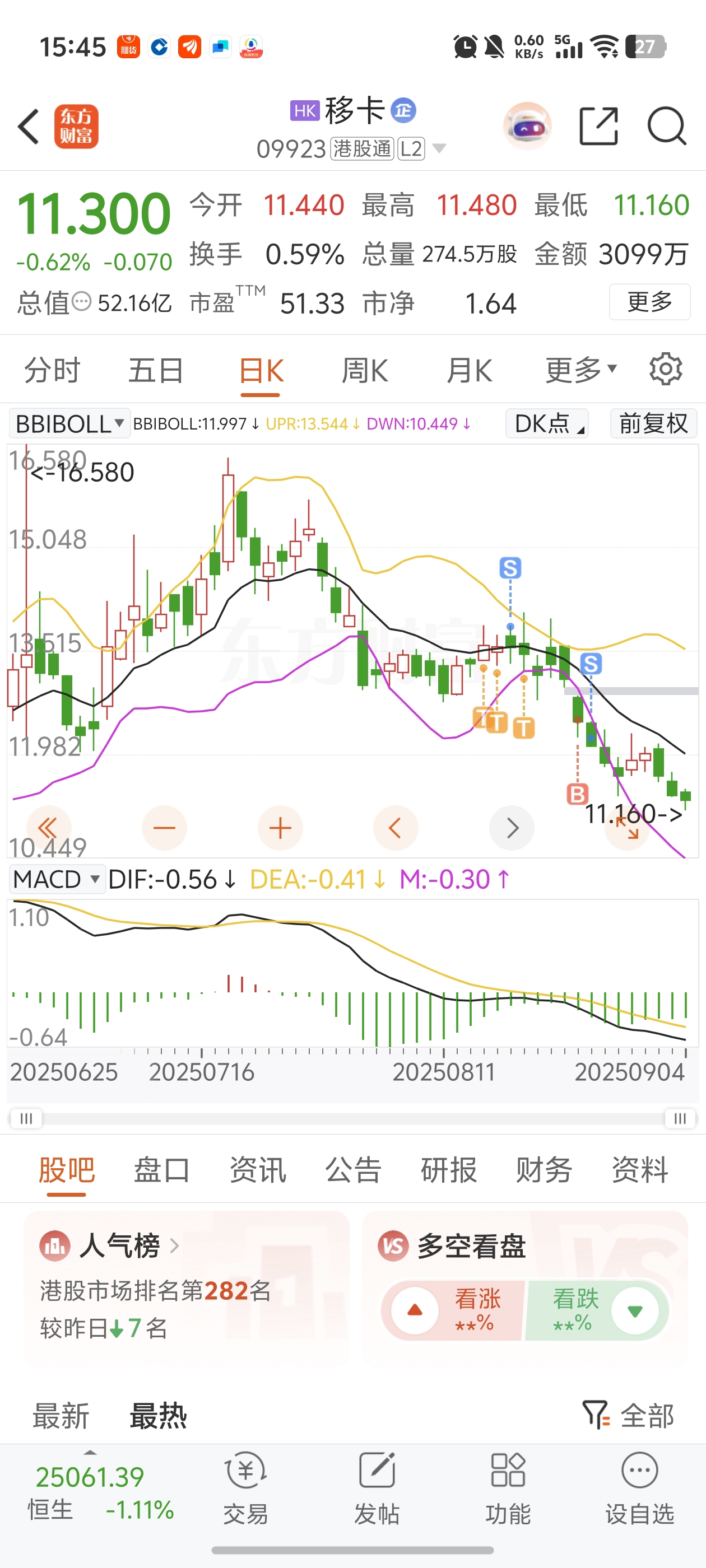This screenshot has height=1568, width=706.
Task: Open the MACD indicator dropdown
Action: pos(57,879)
